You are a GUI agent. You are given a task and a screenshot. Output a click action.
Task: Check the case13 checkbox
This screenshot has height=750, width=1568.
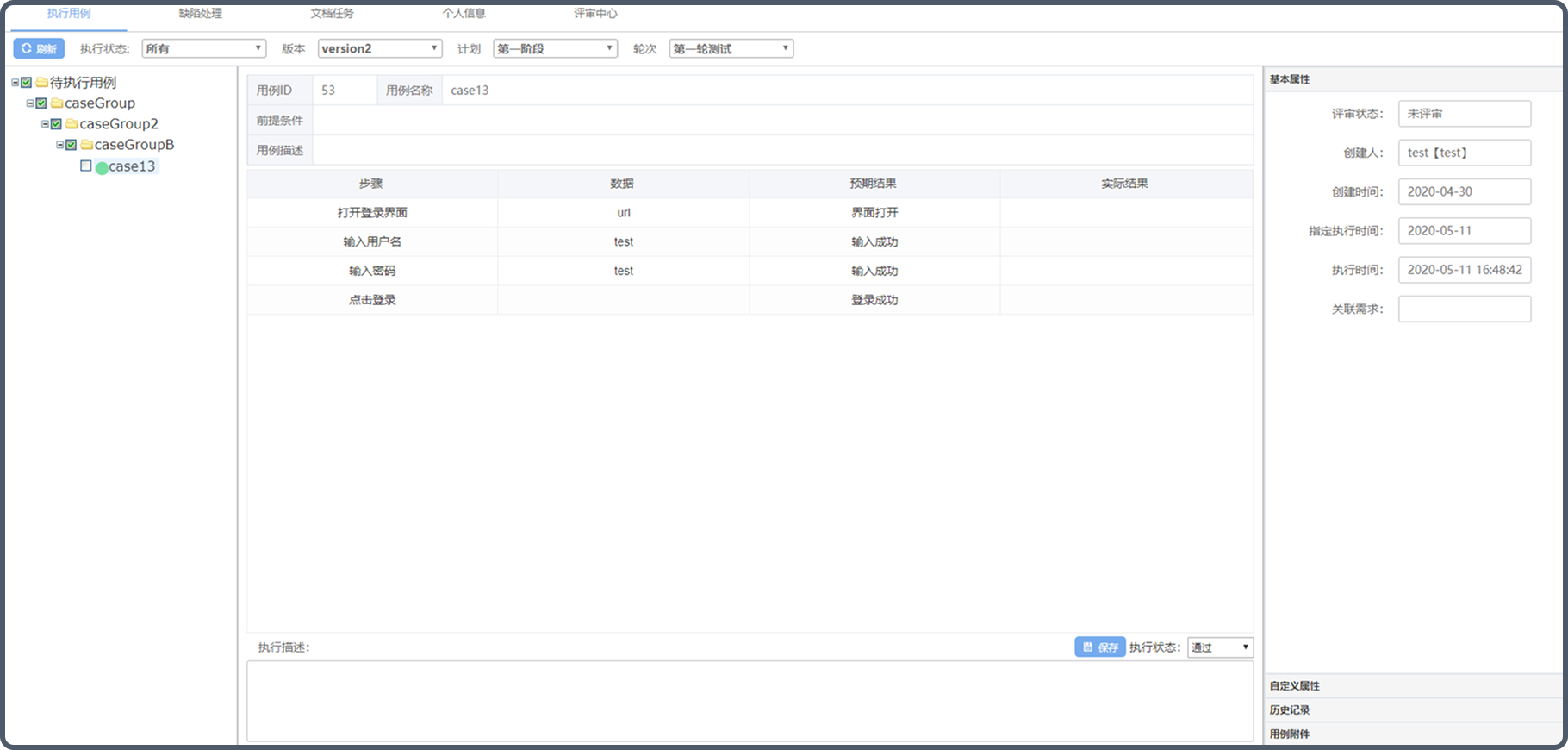tap(86, 166)
